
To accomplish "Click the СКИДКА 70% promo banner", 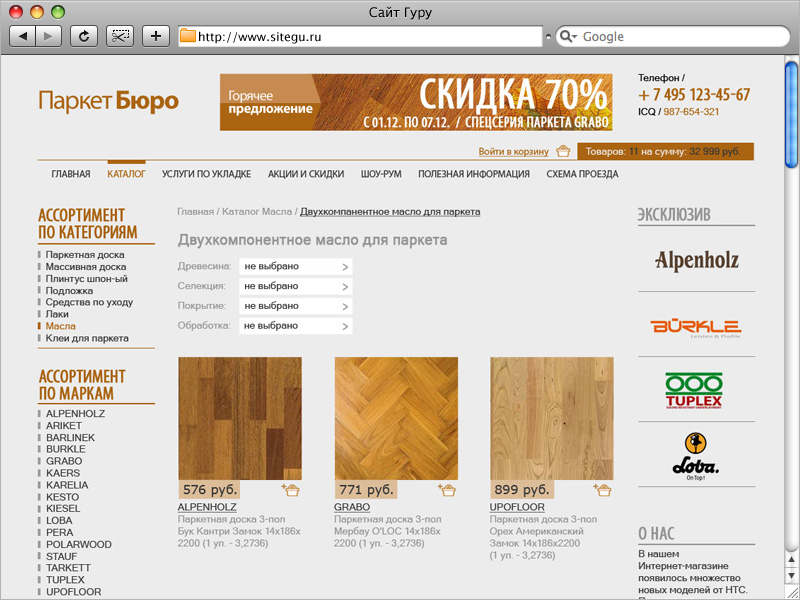I will tap(416, 102).
